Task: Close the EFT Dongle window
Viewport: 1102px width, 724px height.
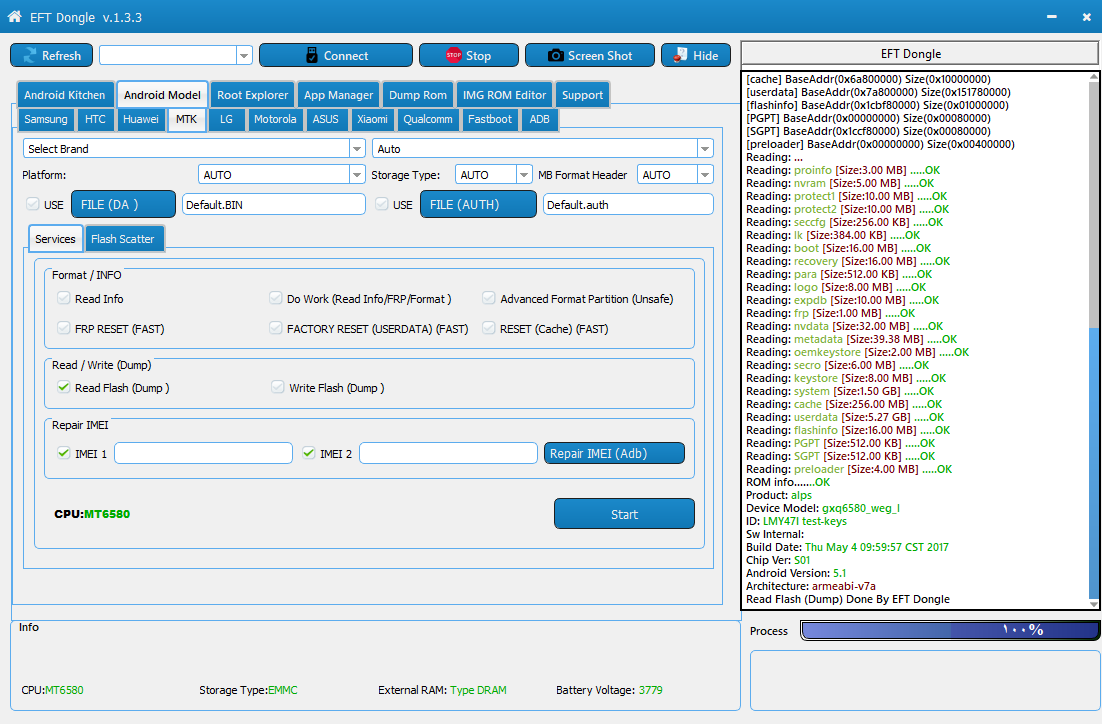Action: pos(1087,17)
